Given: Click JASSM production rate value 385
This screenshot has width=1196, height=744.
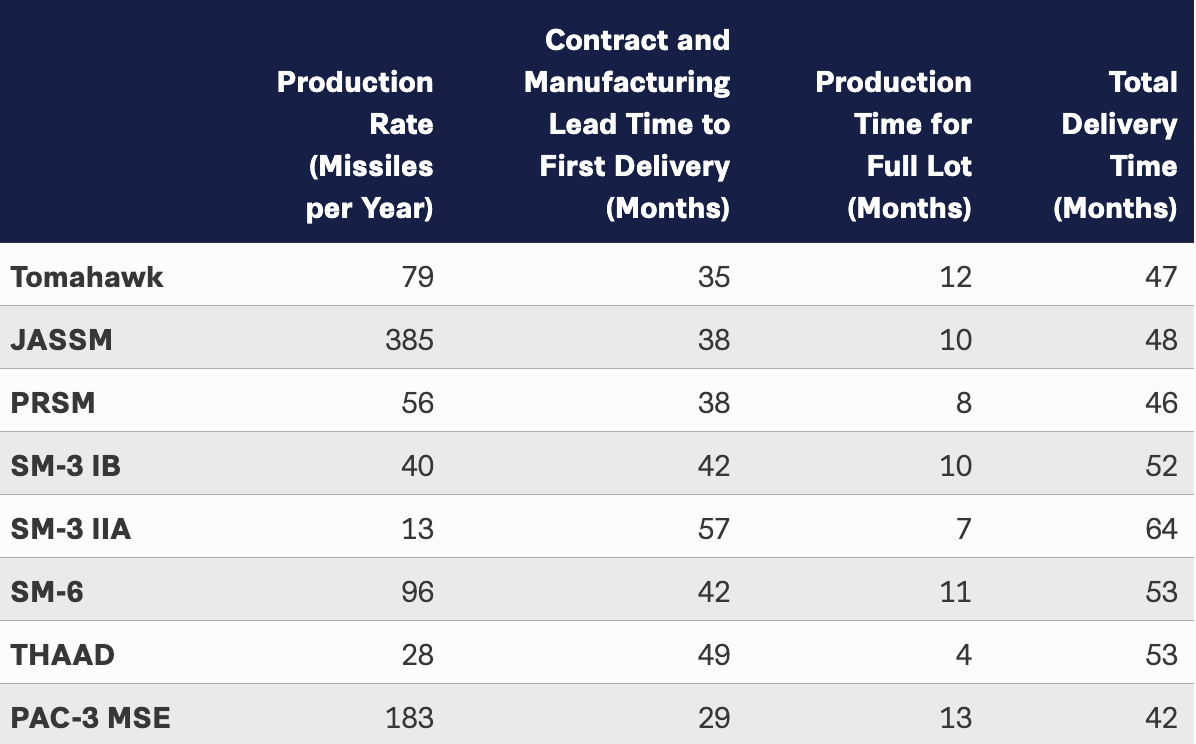Looking at the screenshot, I should pos(410,340).
